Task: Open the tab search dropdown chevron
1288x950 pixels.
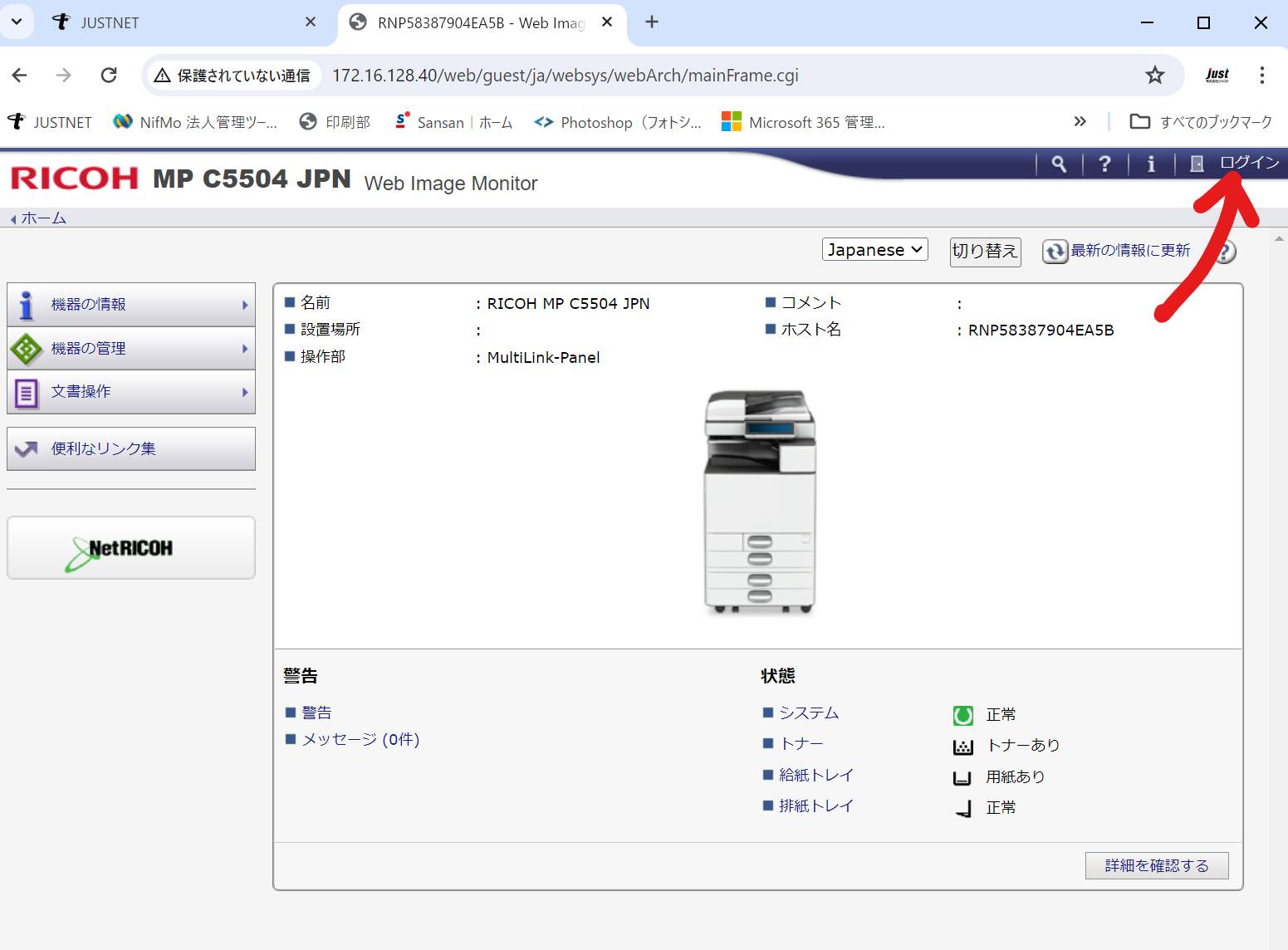Action: (17, 22)
